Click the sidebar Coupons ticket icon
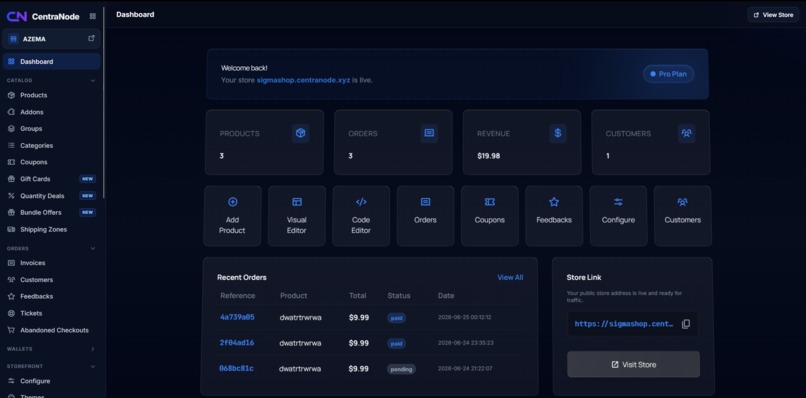 (11, 162)
